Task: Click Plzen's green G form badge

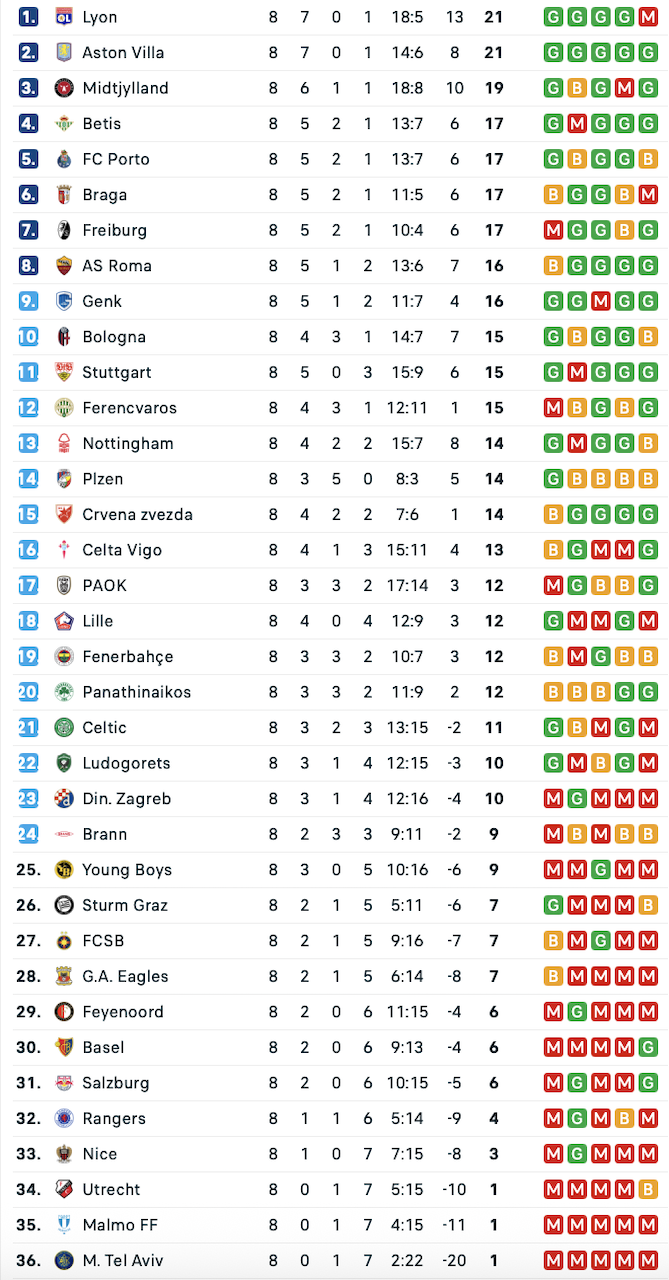Action: (553, 479)
